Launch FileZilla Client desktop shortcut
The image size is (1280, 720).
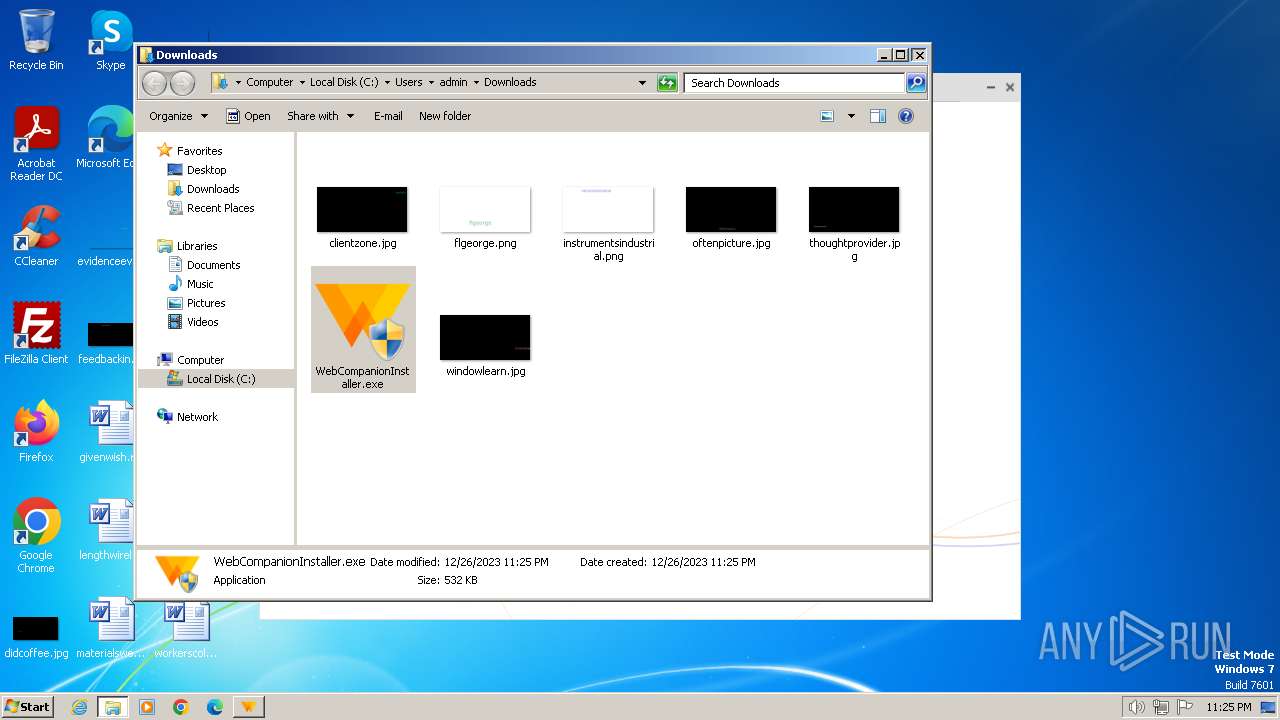[x=36, y=334]
